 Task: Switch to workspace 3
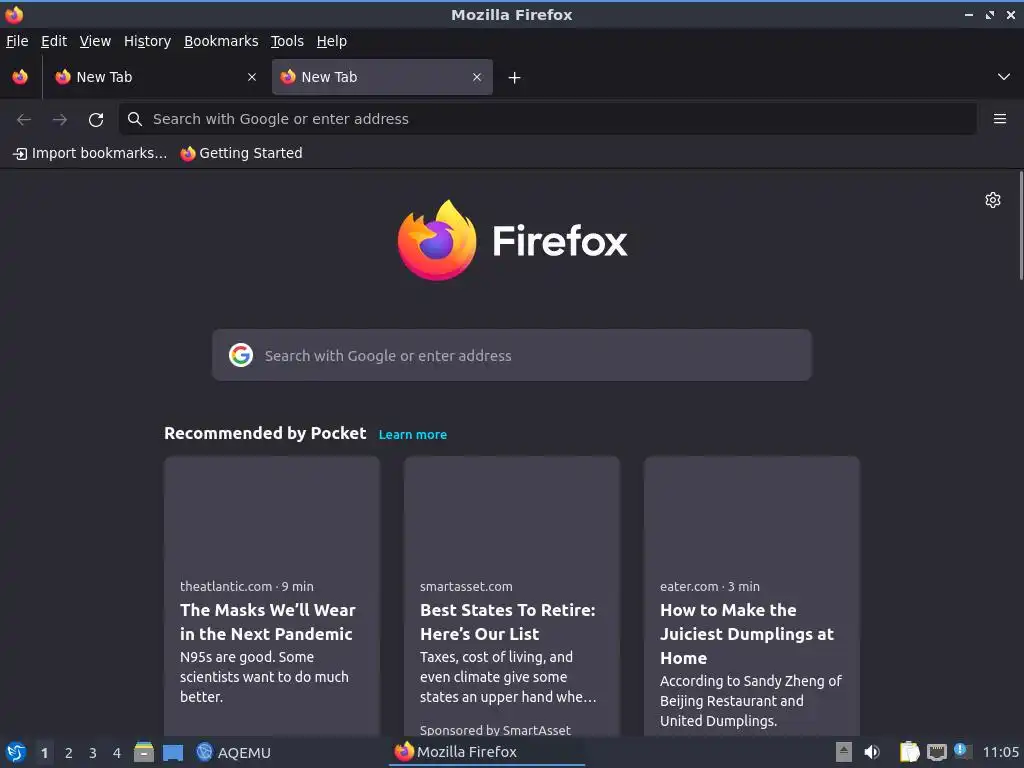click(x=93, y=753)
